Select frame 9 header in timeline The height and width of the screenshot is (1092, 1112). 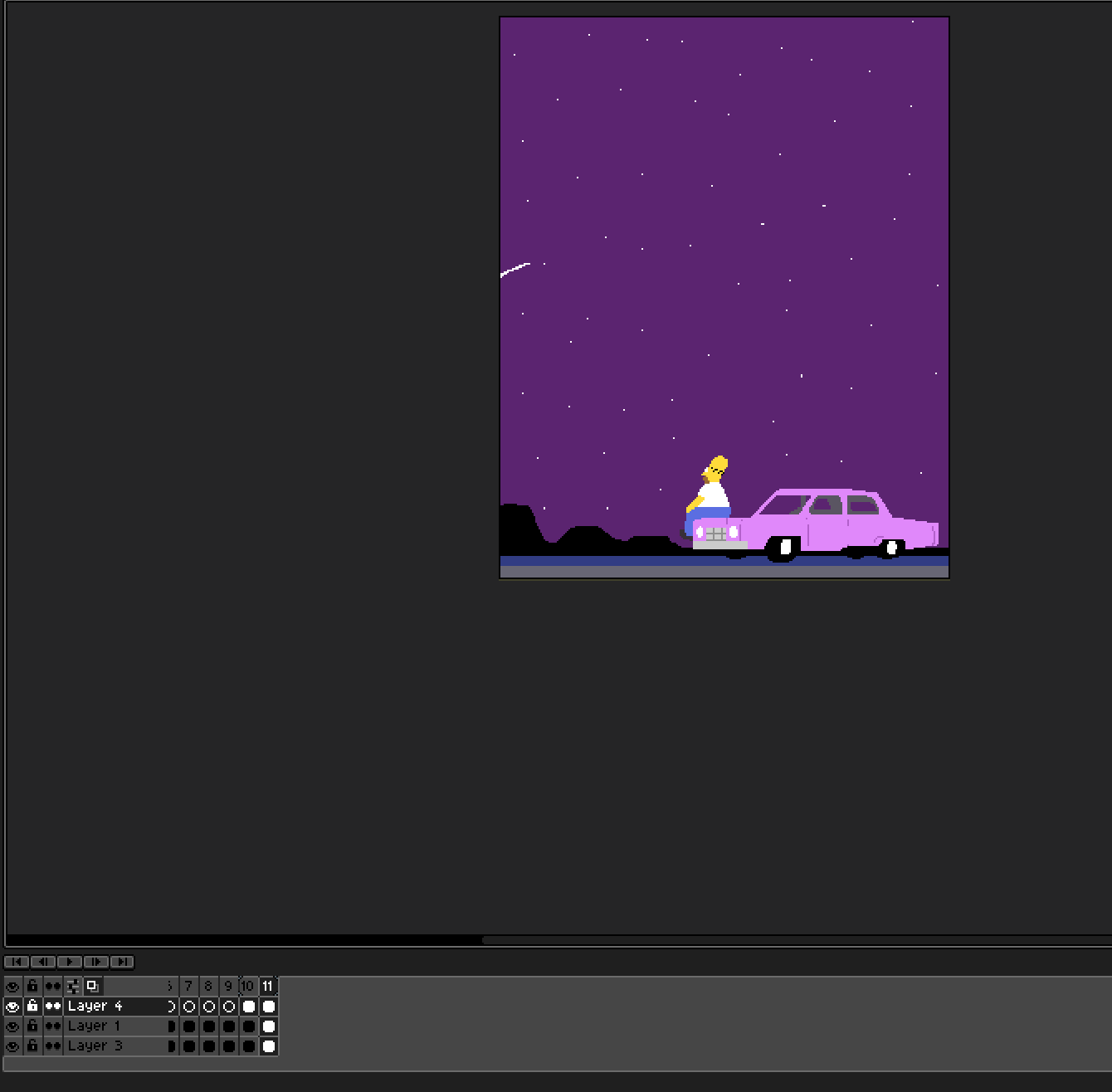tap(229, 986)
